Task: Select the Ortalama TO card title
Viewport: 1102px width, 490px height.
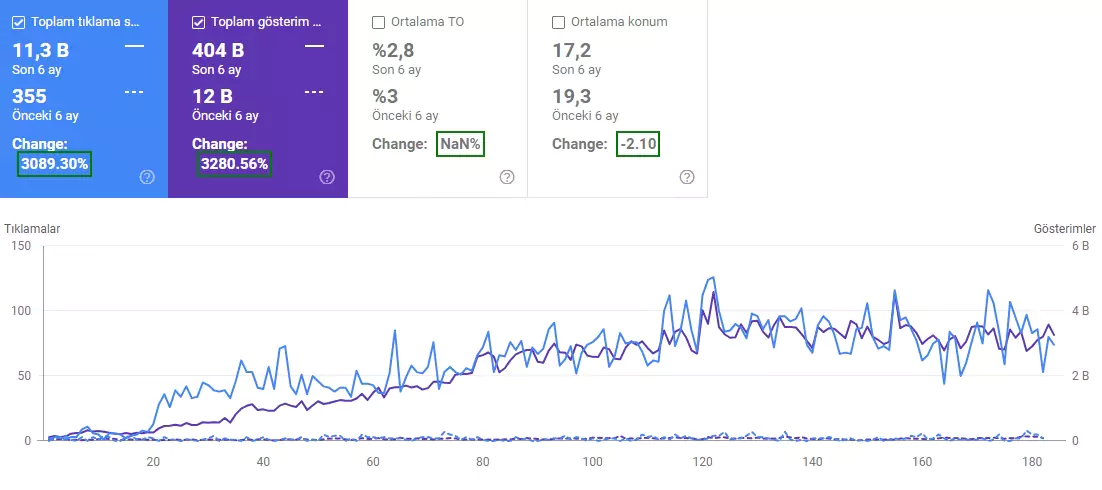Action: point(427,22)
